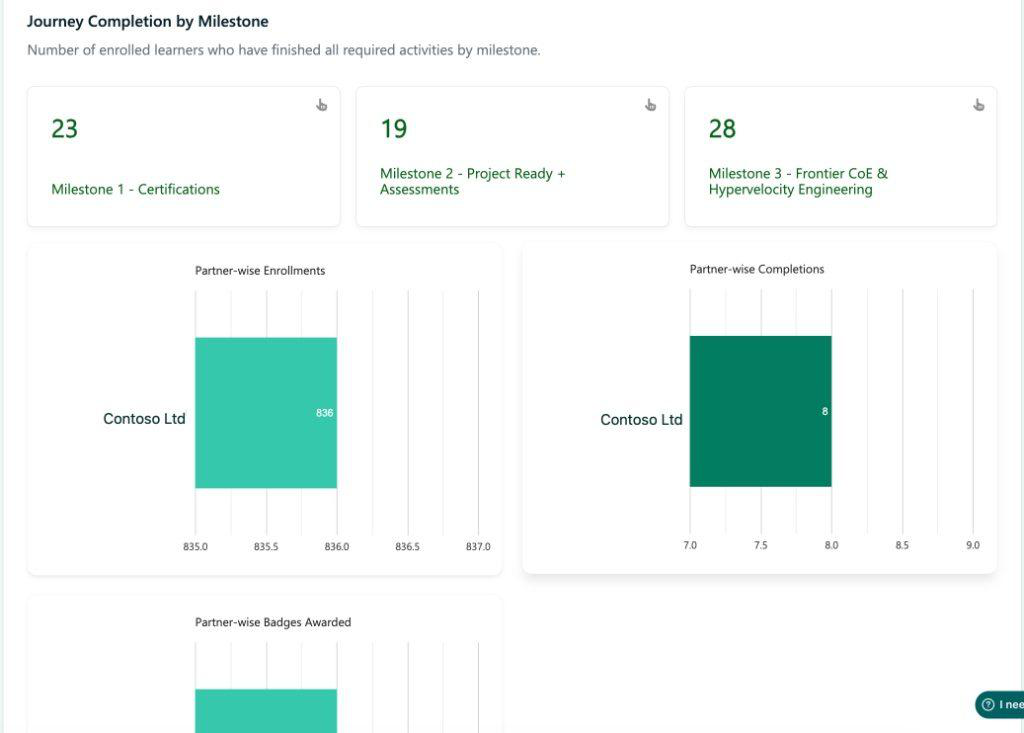Open Milestone 1 - Certifications link
This screenshot has width=1024, height=733.
pos(135,189)
